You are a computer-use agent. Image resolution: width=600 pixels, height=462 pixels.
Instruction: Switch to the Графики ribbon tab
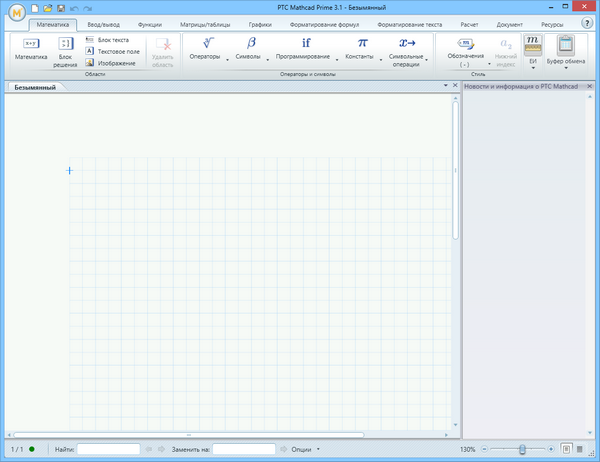pos(260,22)
